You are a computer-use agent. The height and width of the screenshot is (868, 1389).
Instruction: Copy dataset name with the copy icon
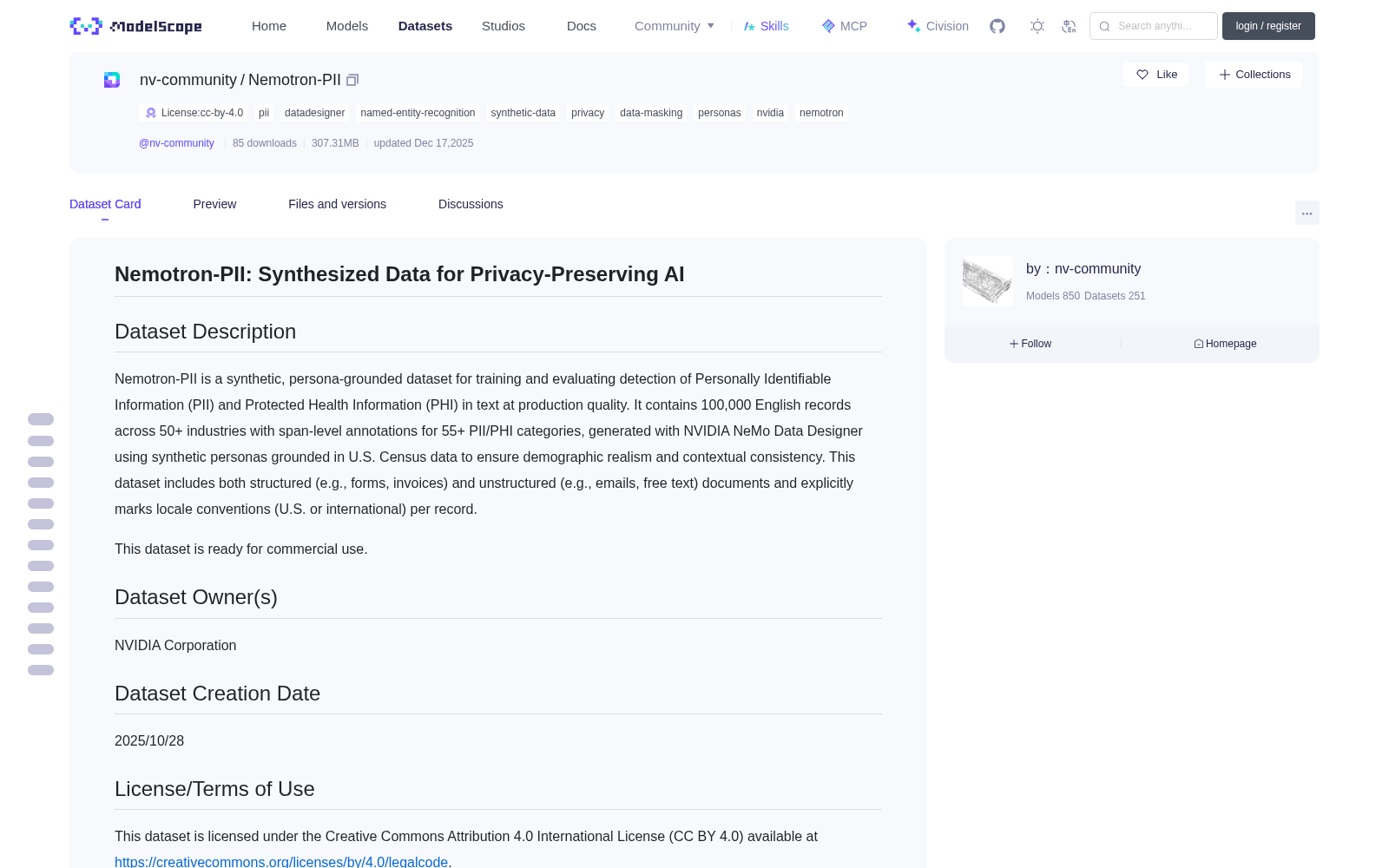[352, 80]
